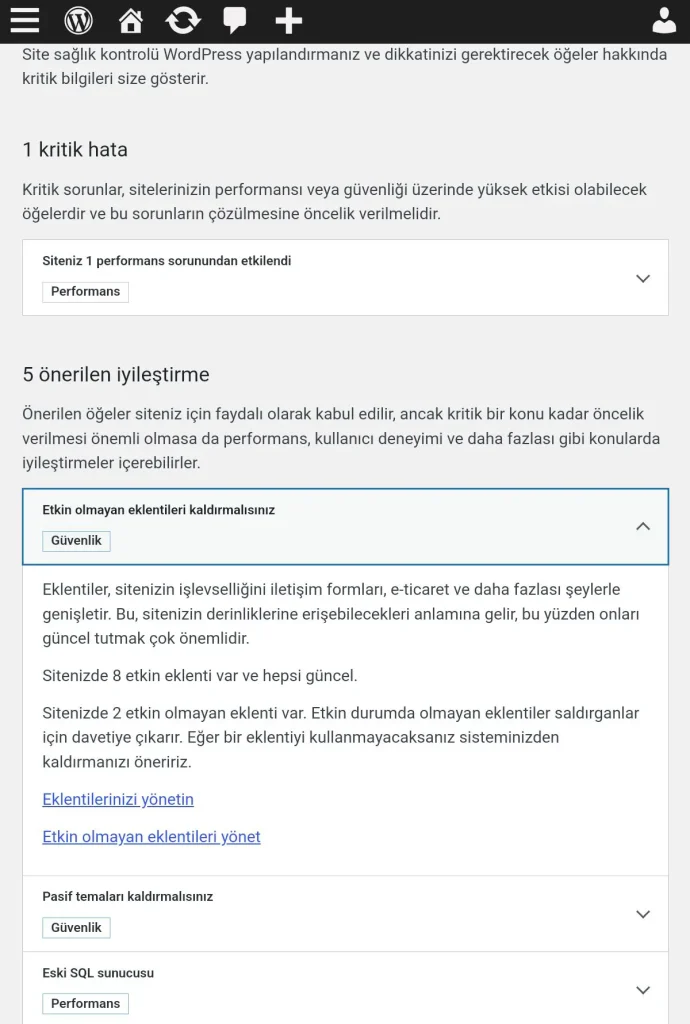Viewport: 690px width, 1024px height.
Task: Click 'Siteniz 1 performans sorunundan etkilendi' heading
Action: [167, 261]
